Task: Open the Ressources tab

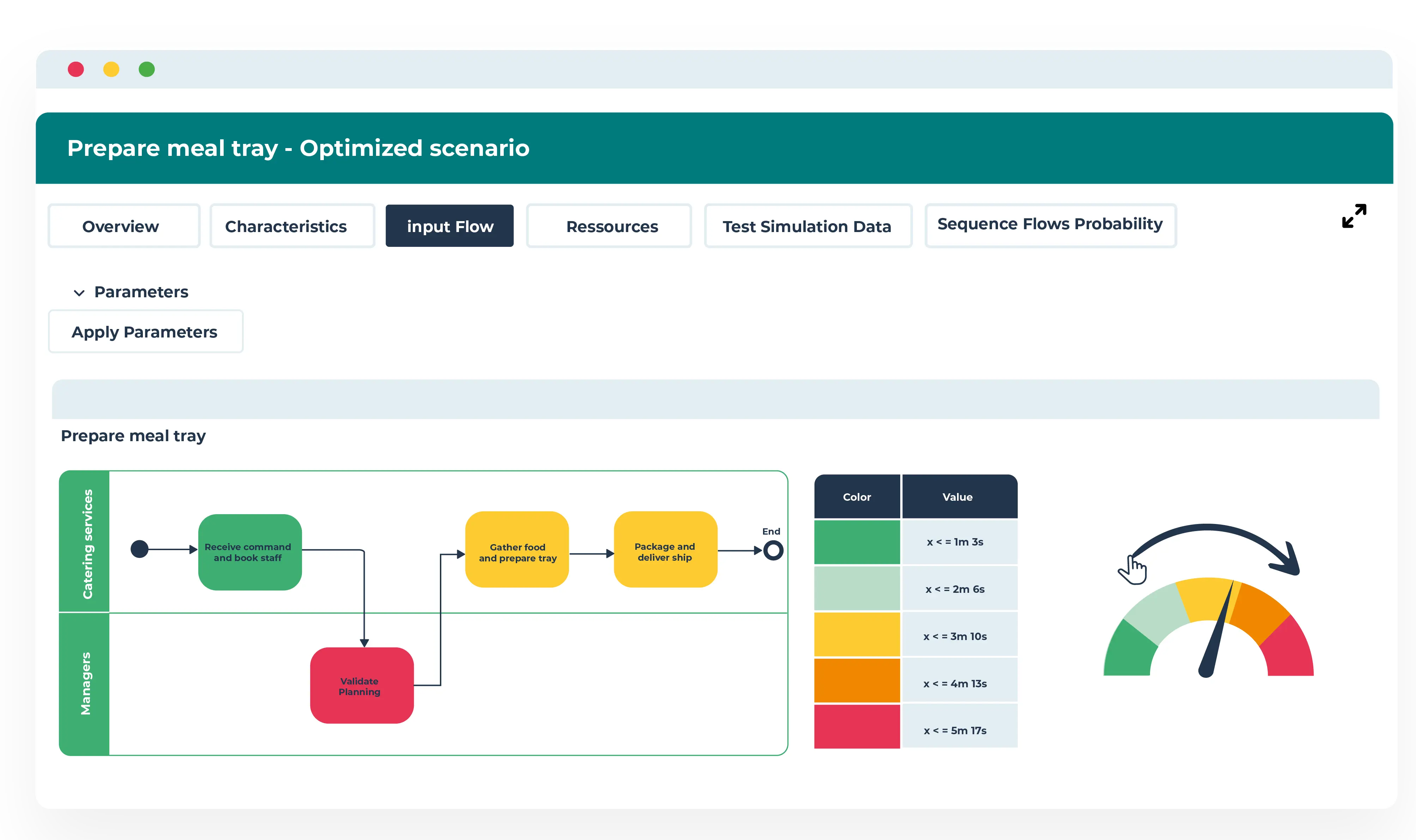Action: [x=609, y=226]
